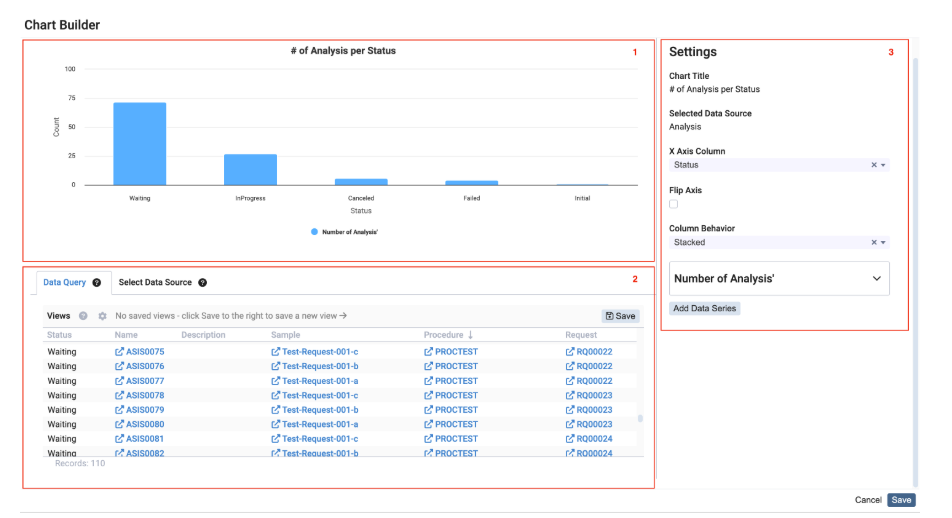Open the ASIS0079 analysis link
Viewport: 952px width, 518px height.
click(145, 410)
